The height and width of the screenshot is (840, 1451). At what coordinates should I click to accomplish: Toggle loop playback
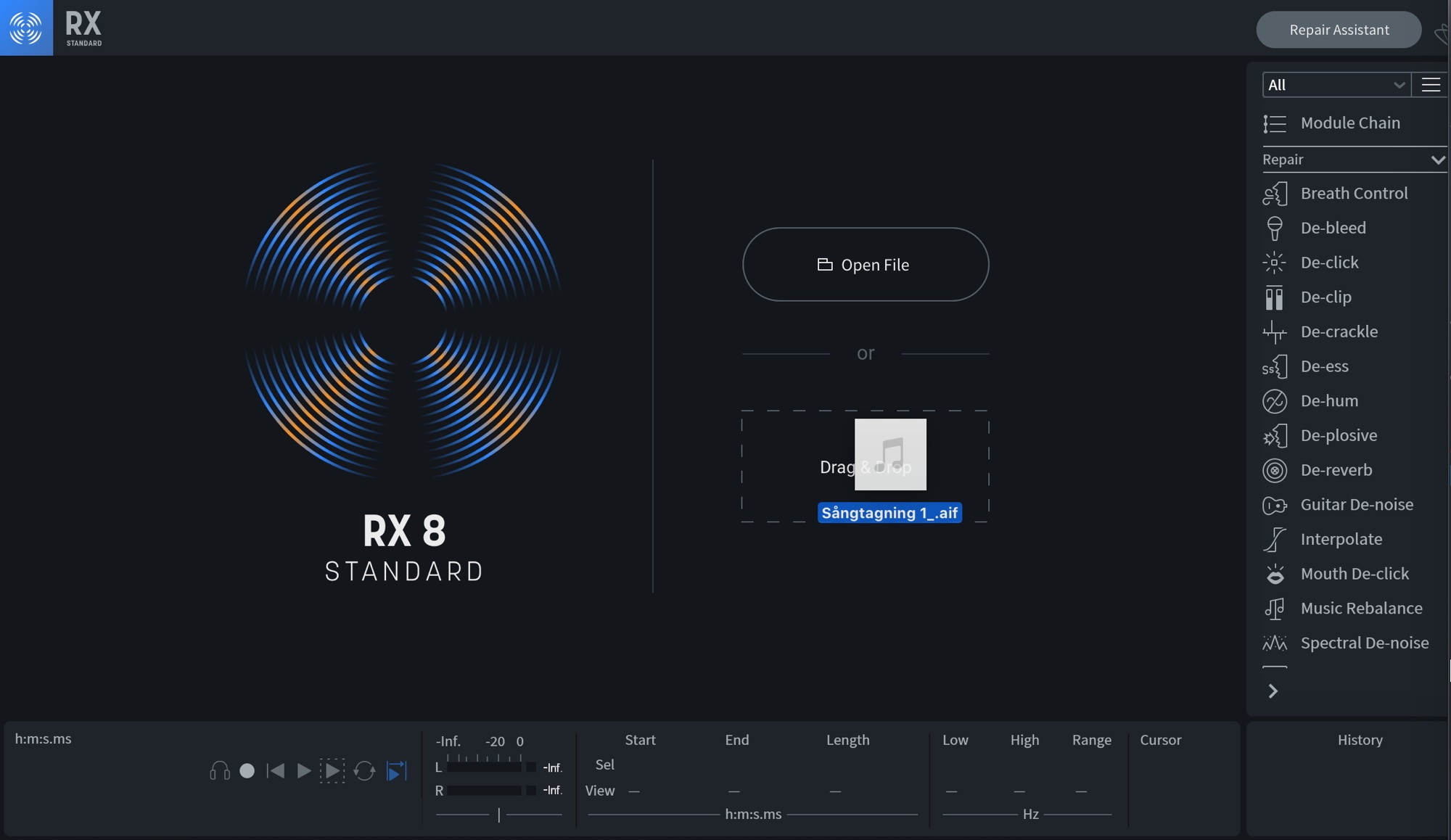tap(364, 770)
